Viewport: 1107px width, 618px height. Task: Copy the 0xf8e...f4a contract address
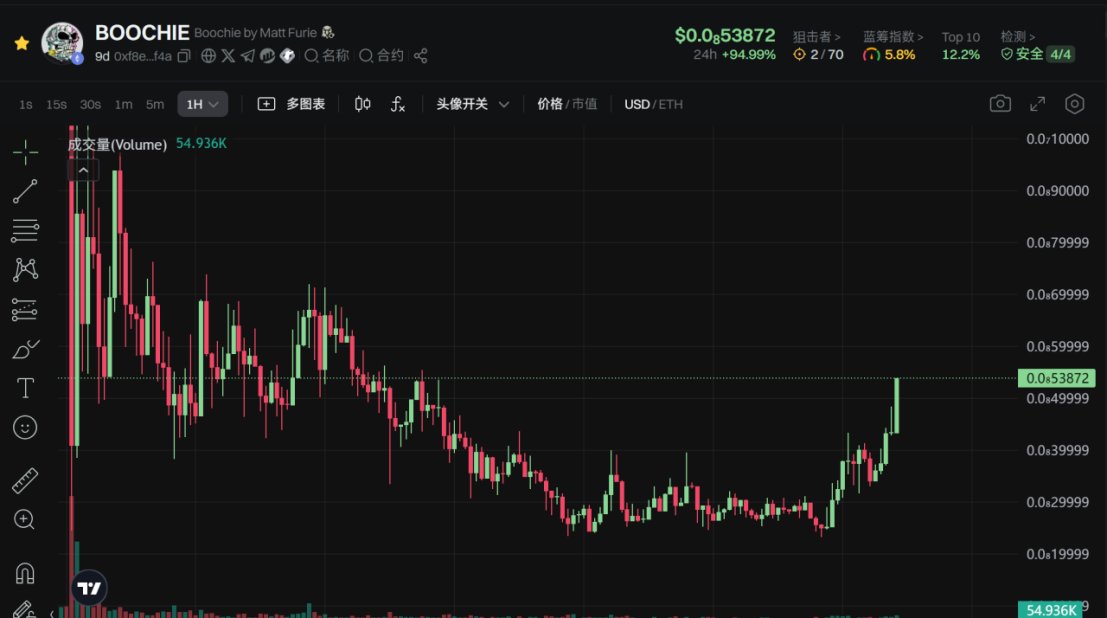coord(184,56)
